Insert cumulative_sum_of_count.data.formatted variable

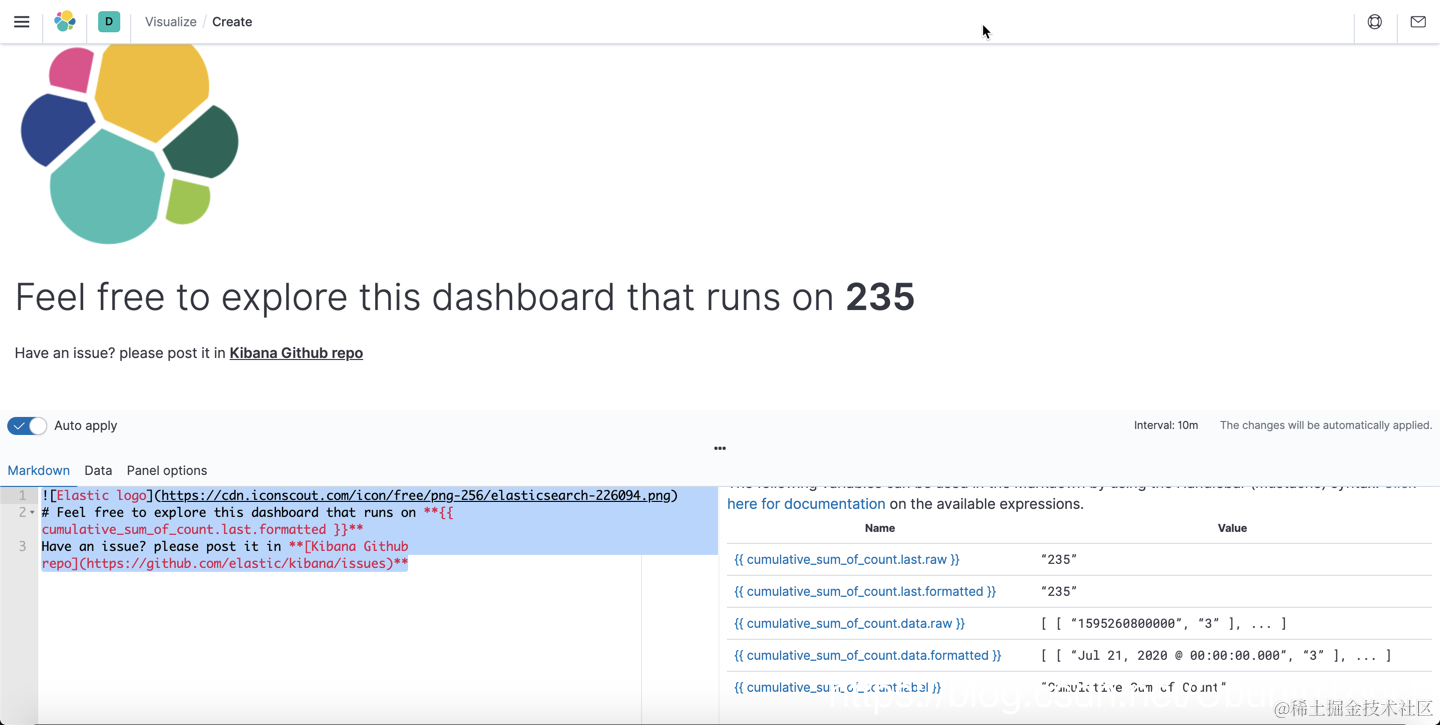[x=868, y=655]
